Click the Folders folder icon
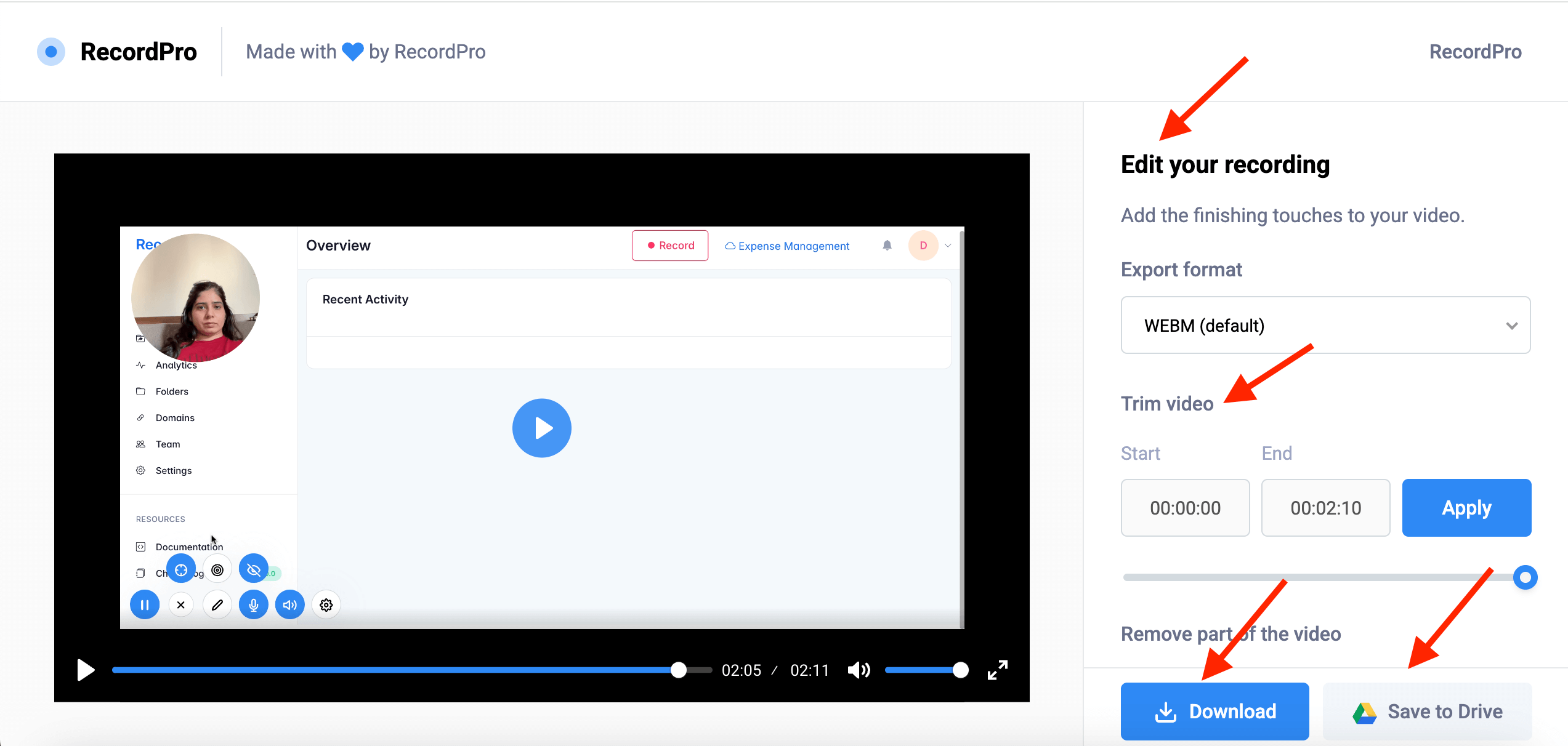 (140, 391)
